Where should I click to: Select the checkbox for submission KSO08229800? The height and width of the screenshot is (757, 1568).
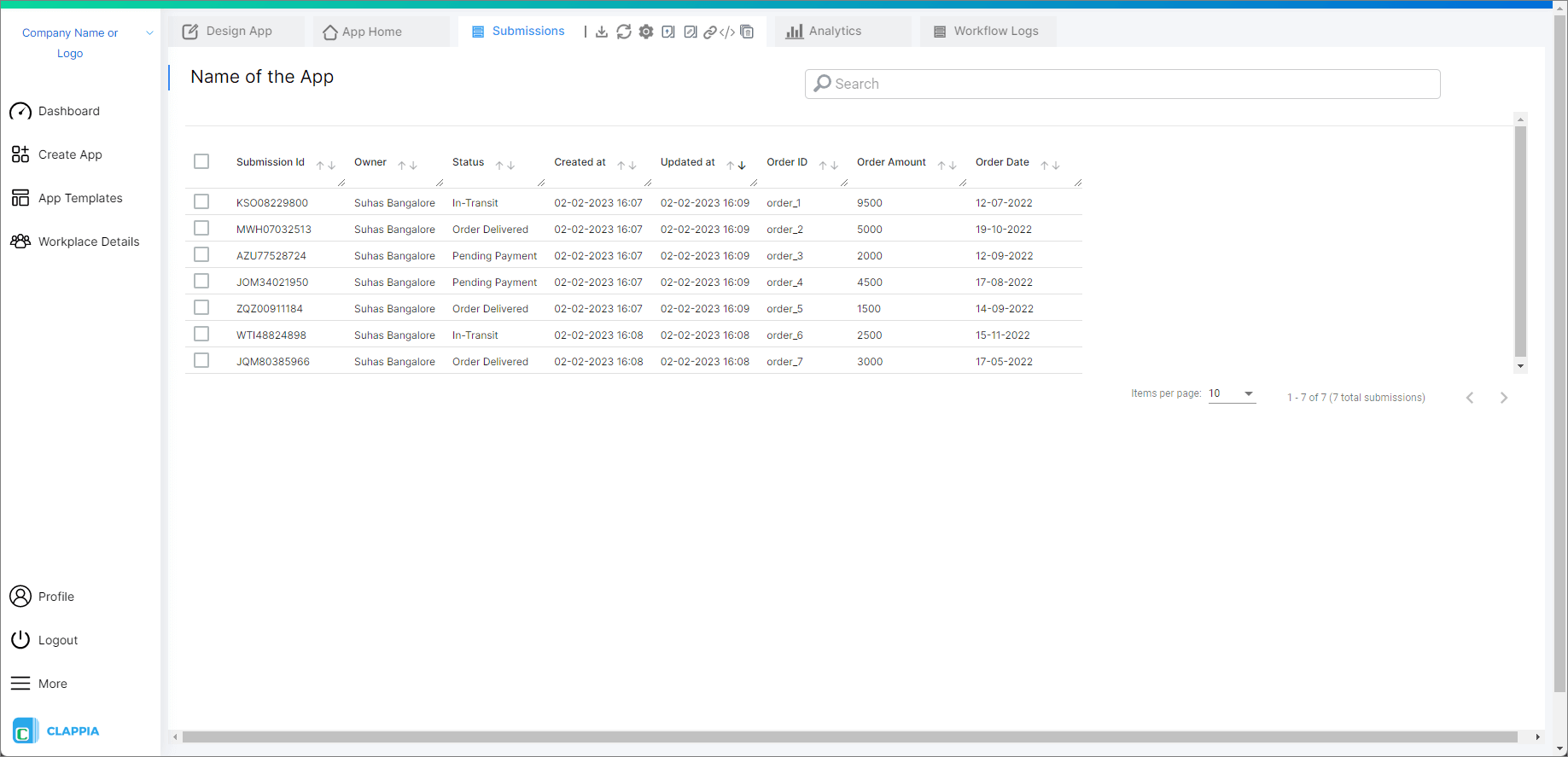201,201
